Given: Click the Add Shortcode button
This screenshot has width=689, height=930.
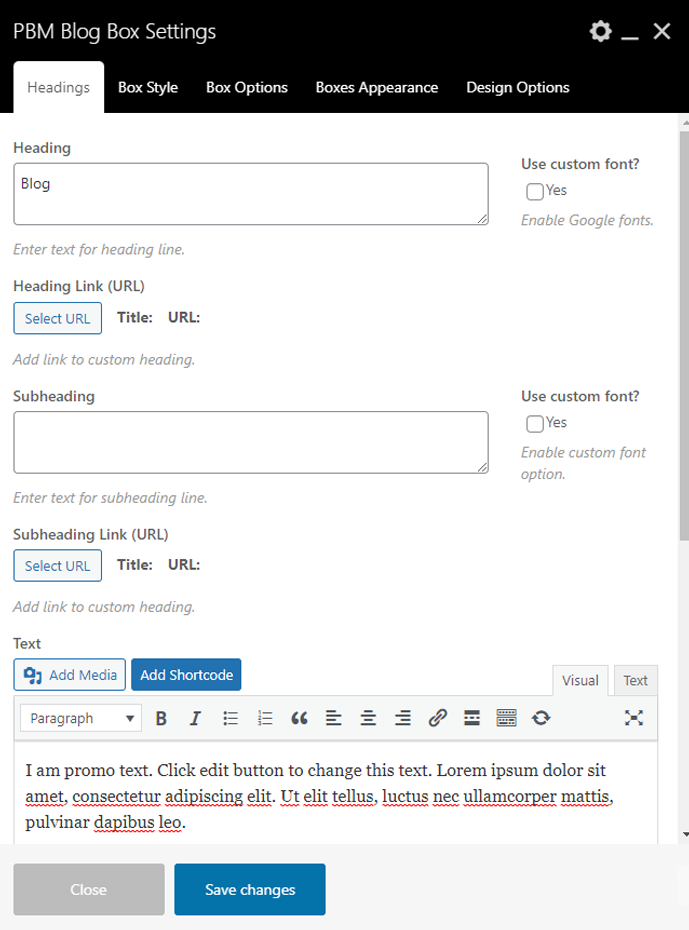Looking at the screenshot, I should (186, 675).
